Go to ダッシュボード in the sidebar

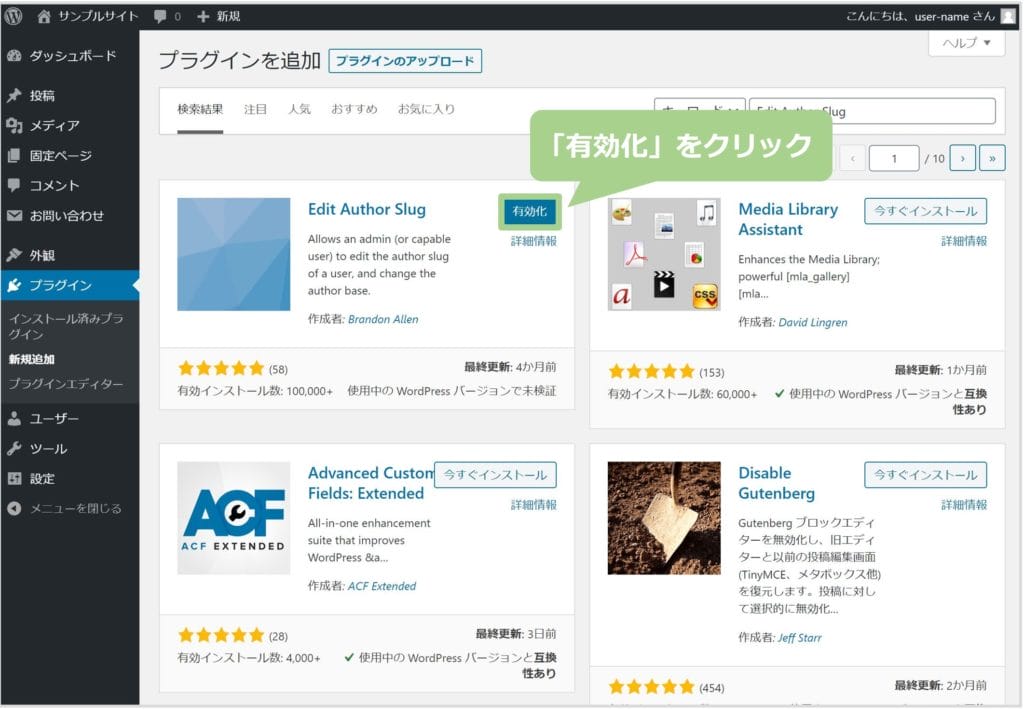tap(69, 56)
